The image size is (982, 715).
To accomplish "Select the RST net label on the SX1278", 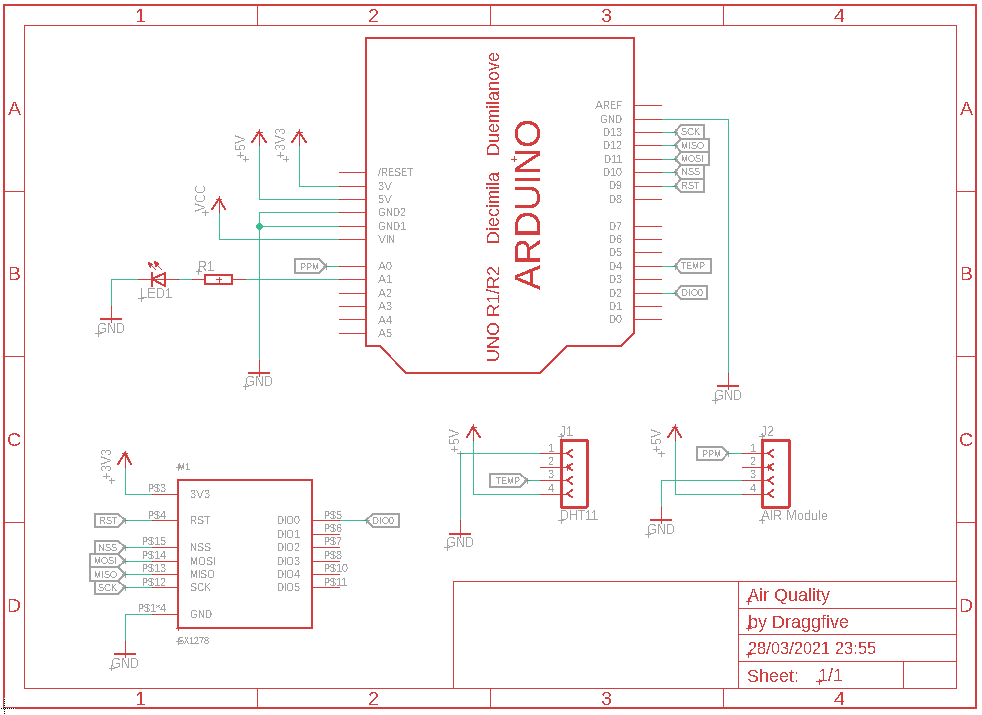I will [x=107, y=520].
